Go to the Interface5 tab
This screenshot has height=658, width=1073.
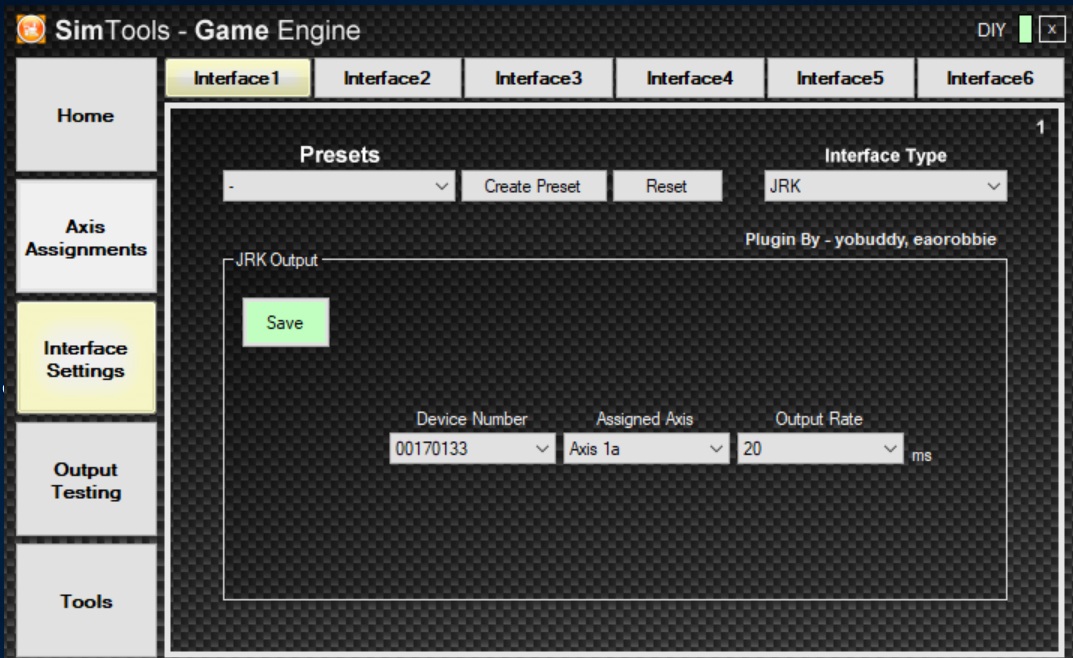point(840,78)
